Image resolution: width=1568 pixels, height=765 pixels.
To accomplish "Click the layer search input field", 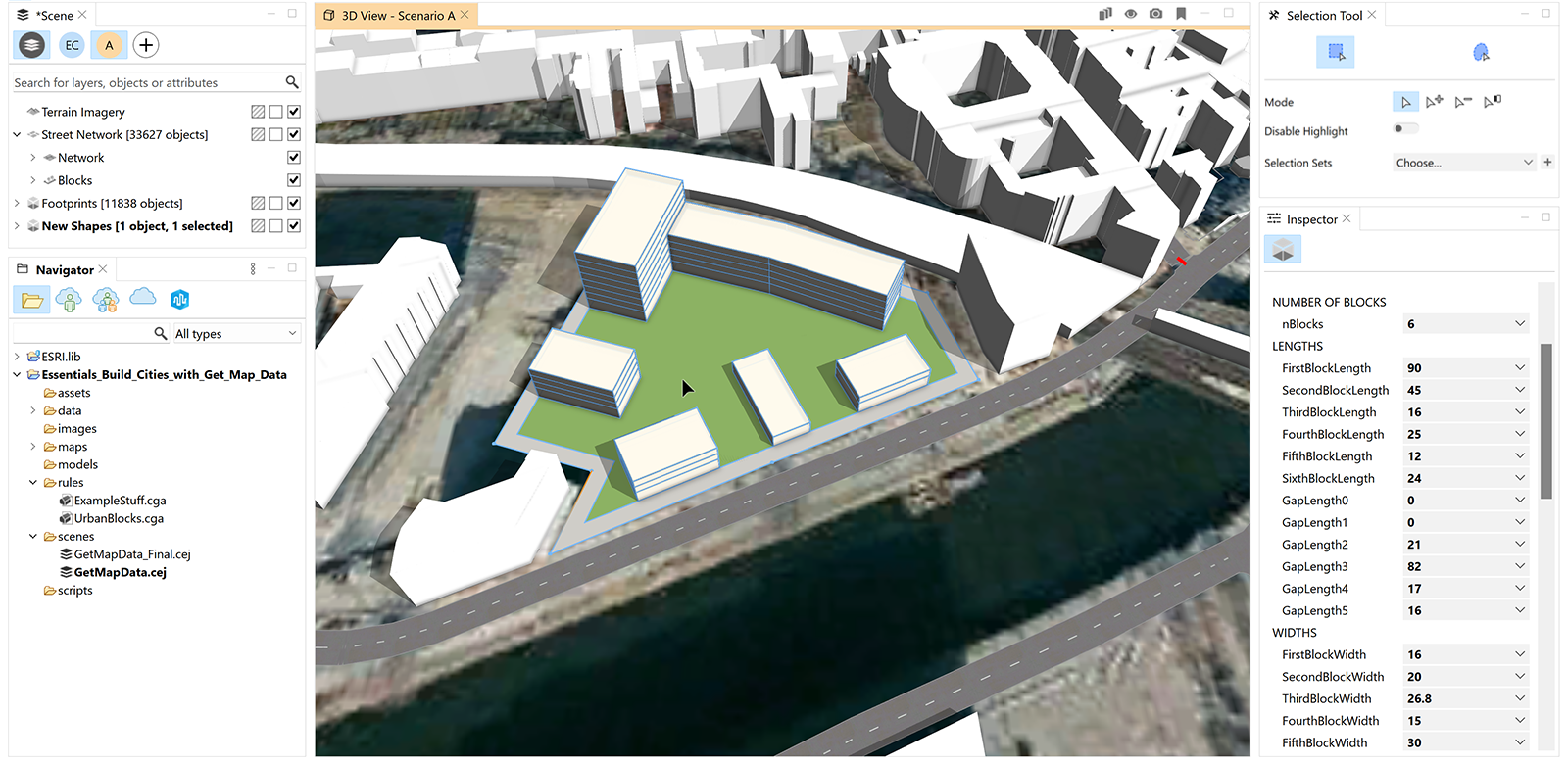I will (147, 83).
